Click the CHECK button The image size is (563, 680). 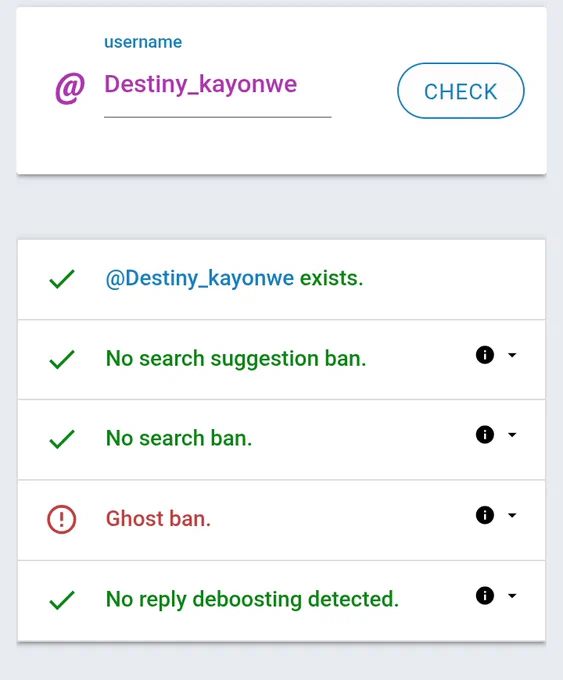point(461,91)
